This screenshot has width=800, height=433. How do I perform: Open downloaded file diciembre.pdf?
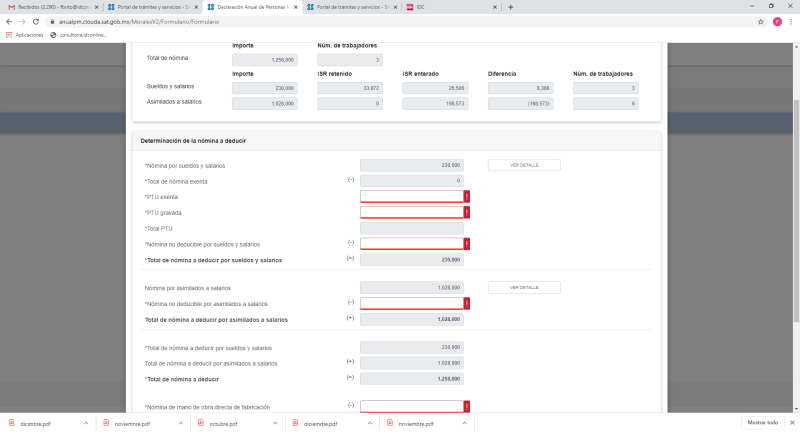point(36,423)
